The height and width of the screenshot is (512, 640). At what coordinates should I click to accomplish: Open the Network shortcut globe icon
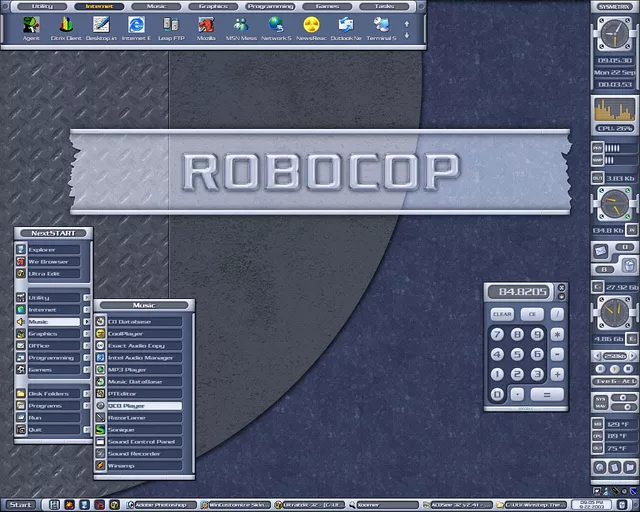point(276,25)
